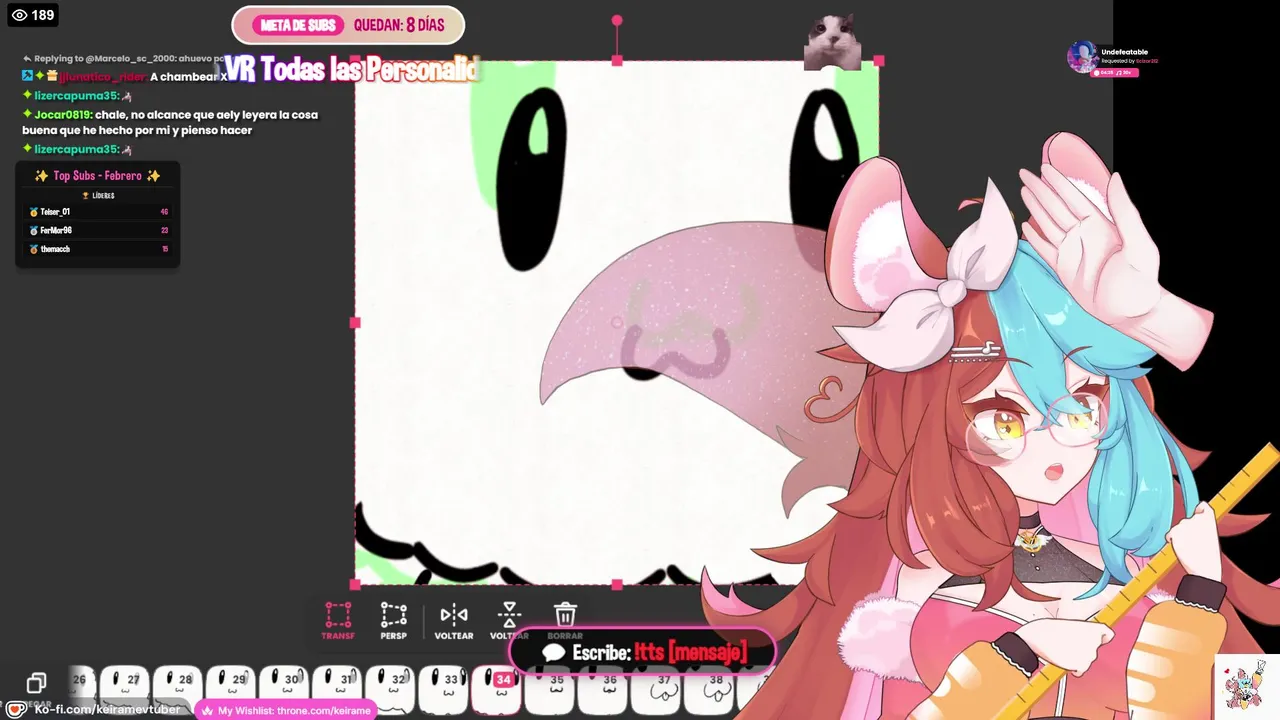Click the username jjlunatico_rider in chat
The width and height of the screenshot is (1280, 720).
click(102, 77)
